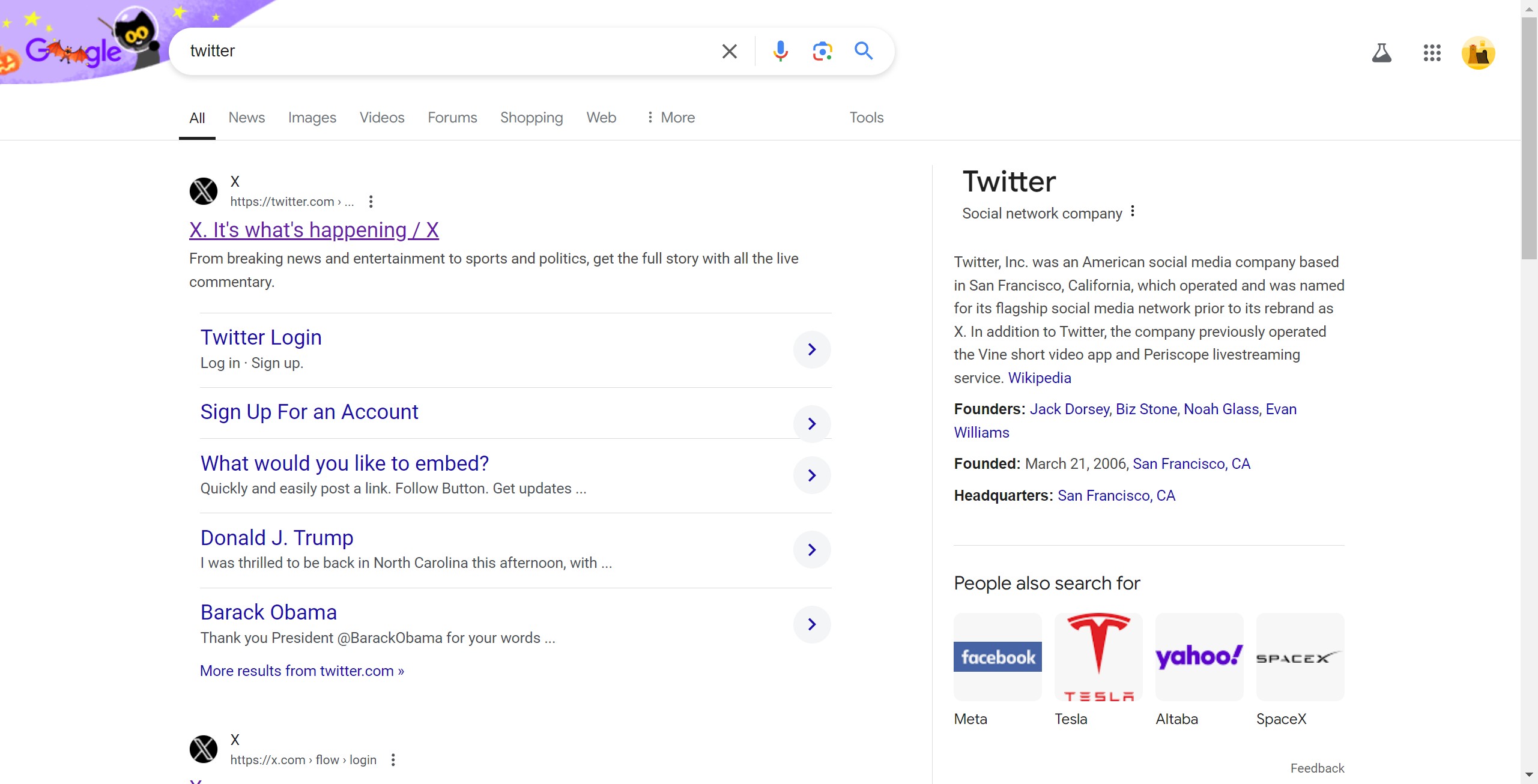Expand Donald J. Trump sitelink arrow
Image resolution: width=1538 pixels, height=784 pixels.
tap(812, 550)
